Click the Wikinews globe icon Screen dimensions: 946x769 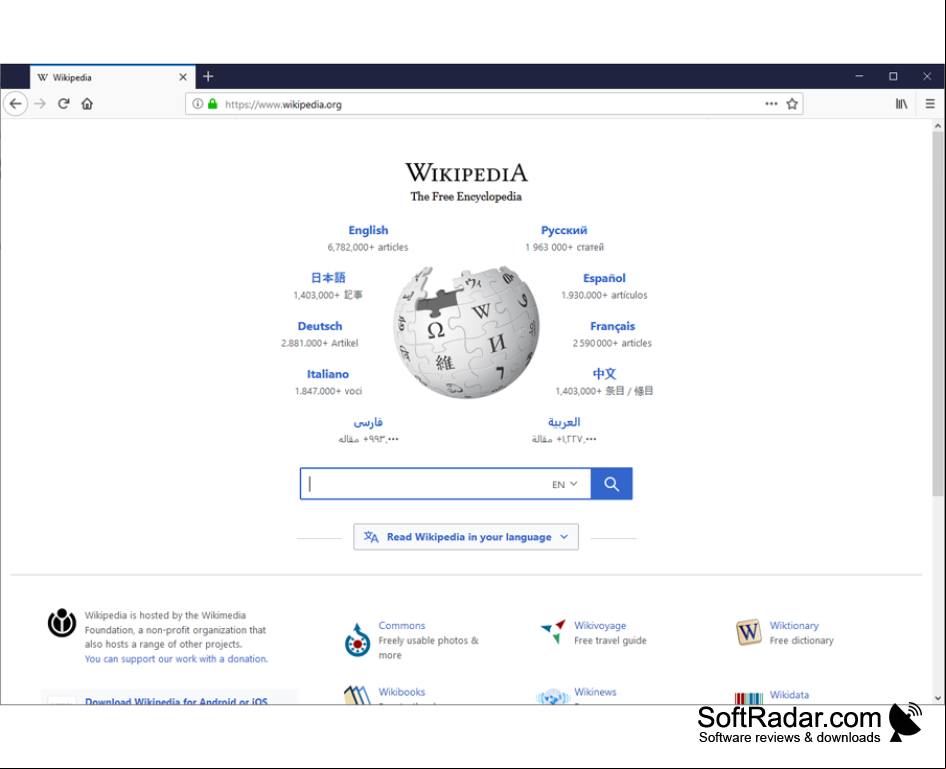pyautogui.click(x=553, y=697)
